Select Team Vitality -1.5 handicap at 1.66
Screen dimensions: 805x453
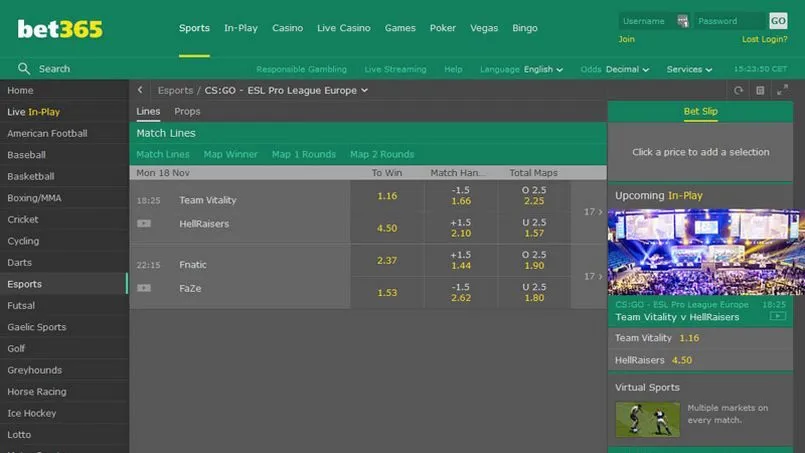click(461, 196)
